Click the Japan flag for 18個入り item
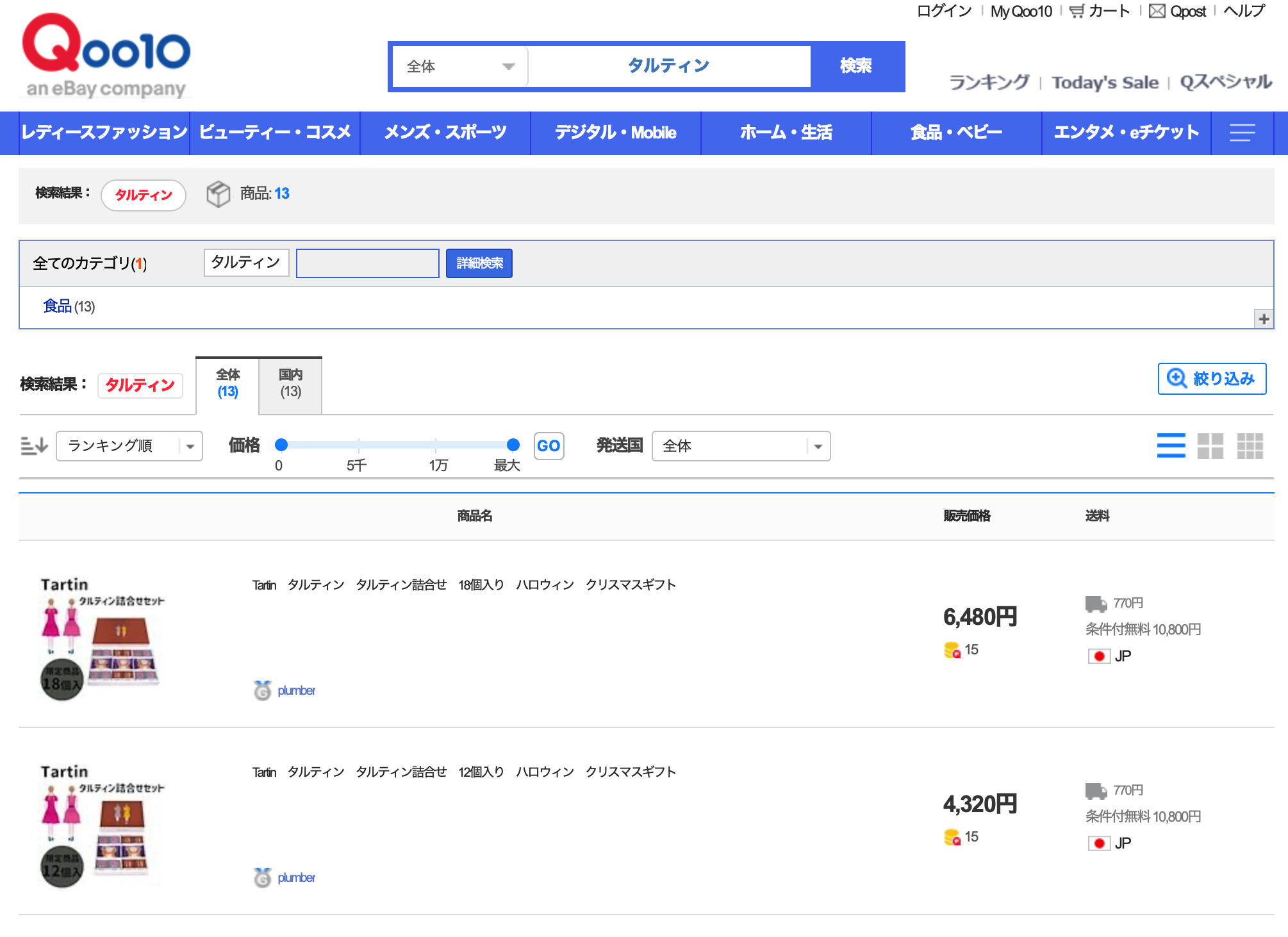The image size is (1288, 937). pos(1099,656)
